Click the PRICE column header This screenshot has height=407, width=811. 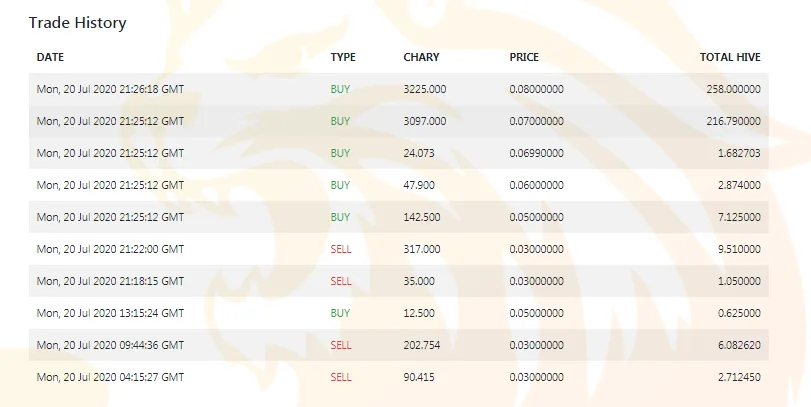524,57
